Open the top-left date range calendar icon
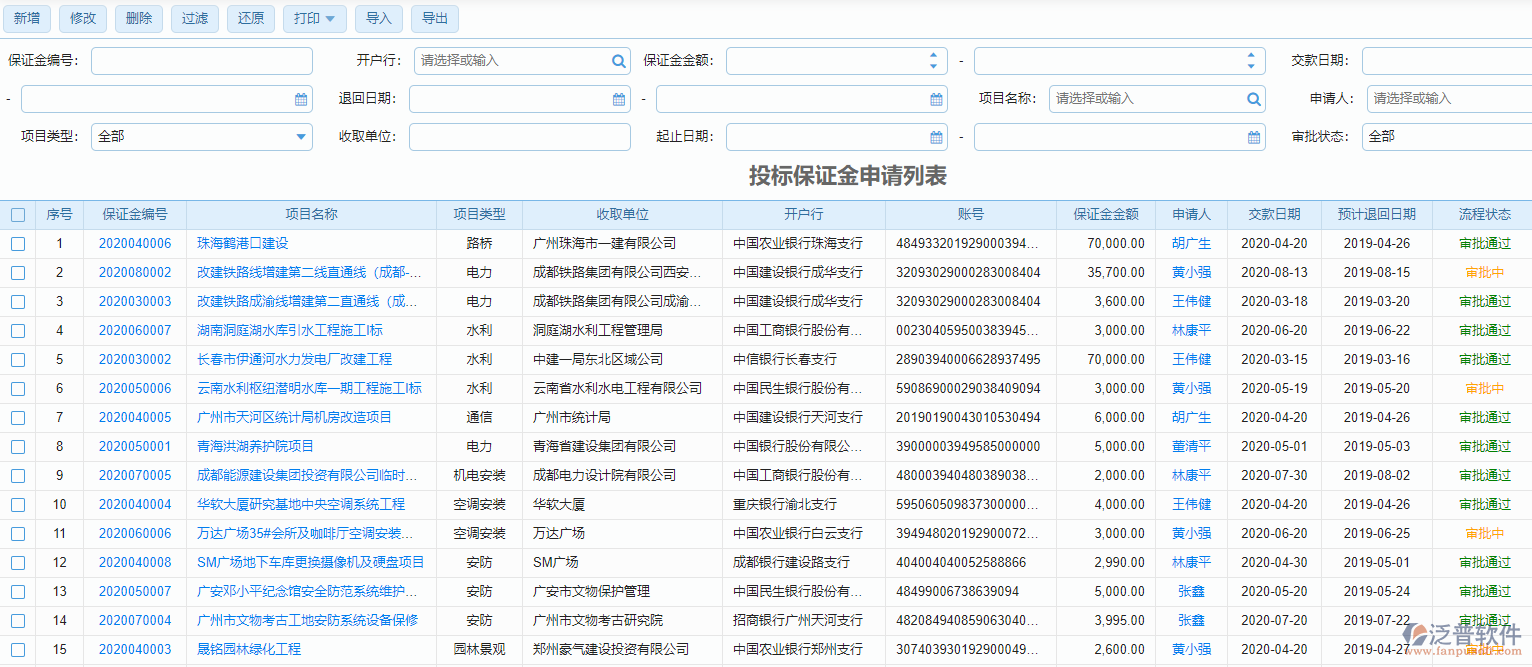 (300, 99)
